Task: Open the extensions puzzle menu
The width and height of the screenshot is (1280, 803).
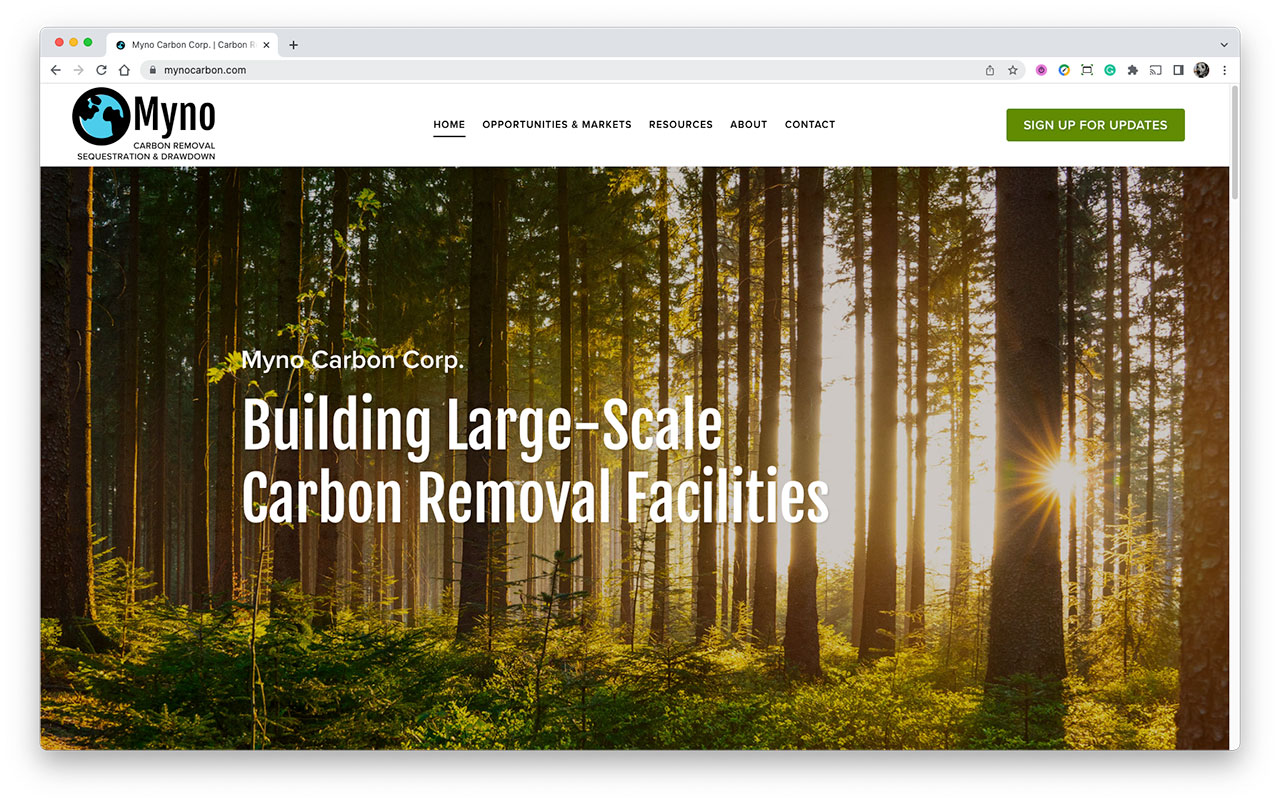Action: [x=1133, y=70]
